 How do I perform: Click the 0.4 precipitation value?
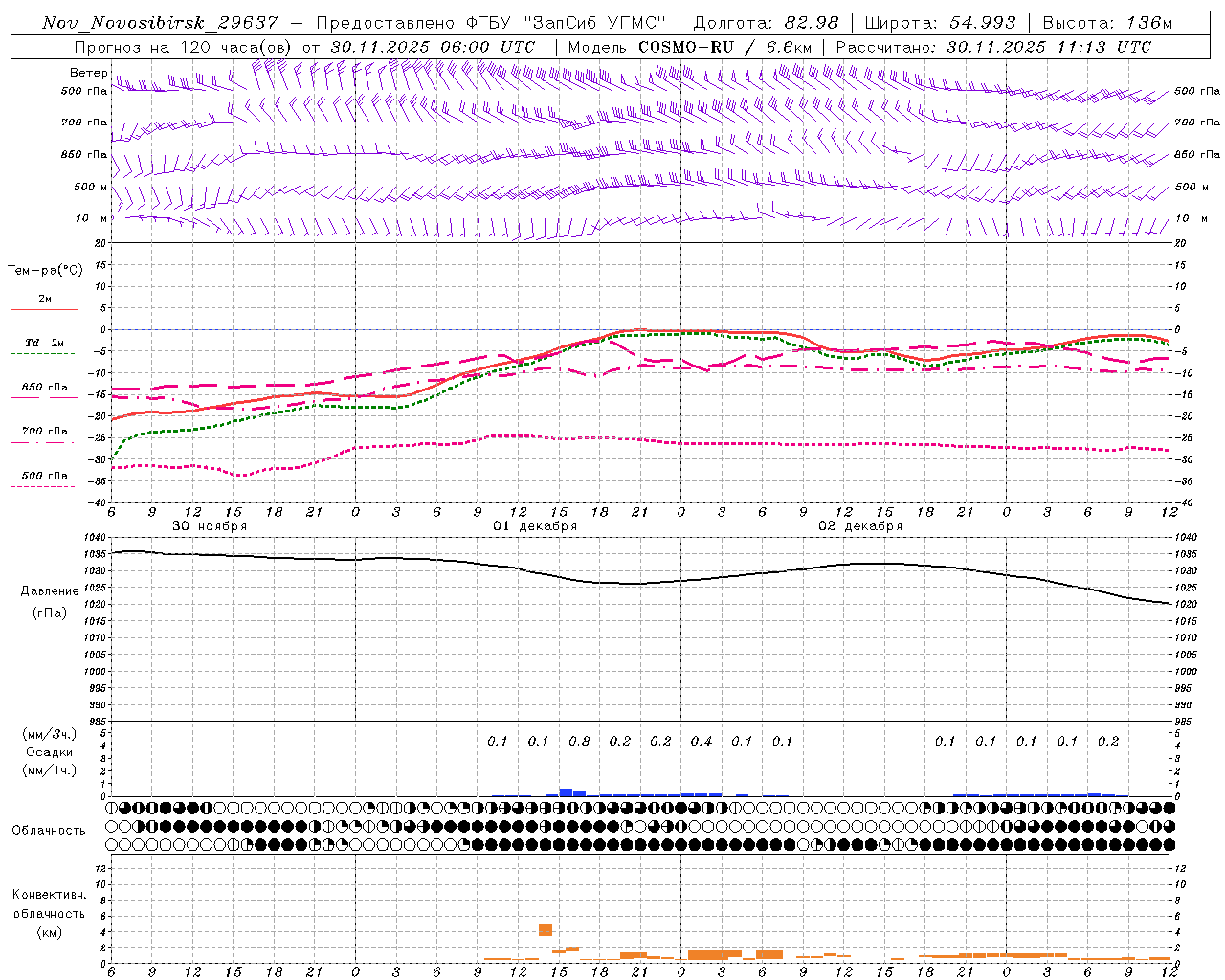702,742
